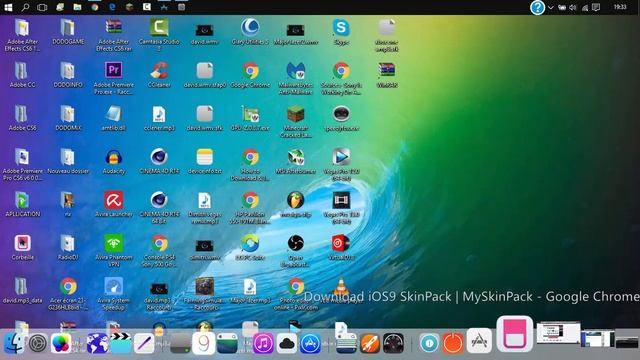
Task: Select the Glary Utilities 5 desktop icon
Action: [250, 28]
